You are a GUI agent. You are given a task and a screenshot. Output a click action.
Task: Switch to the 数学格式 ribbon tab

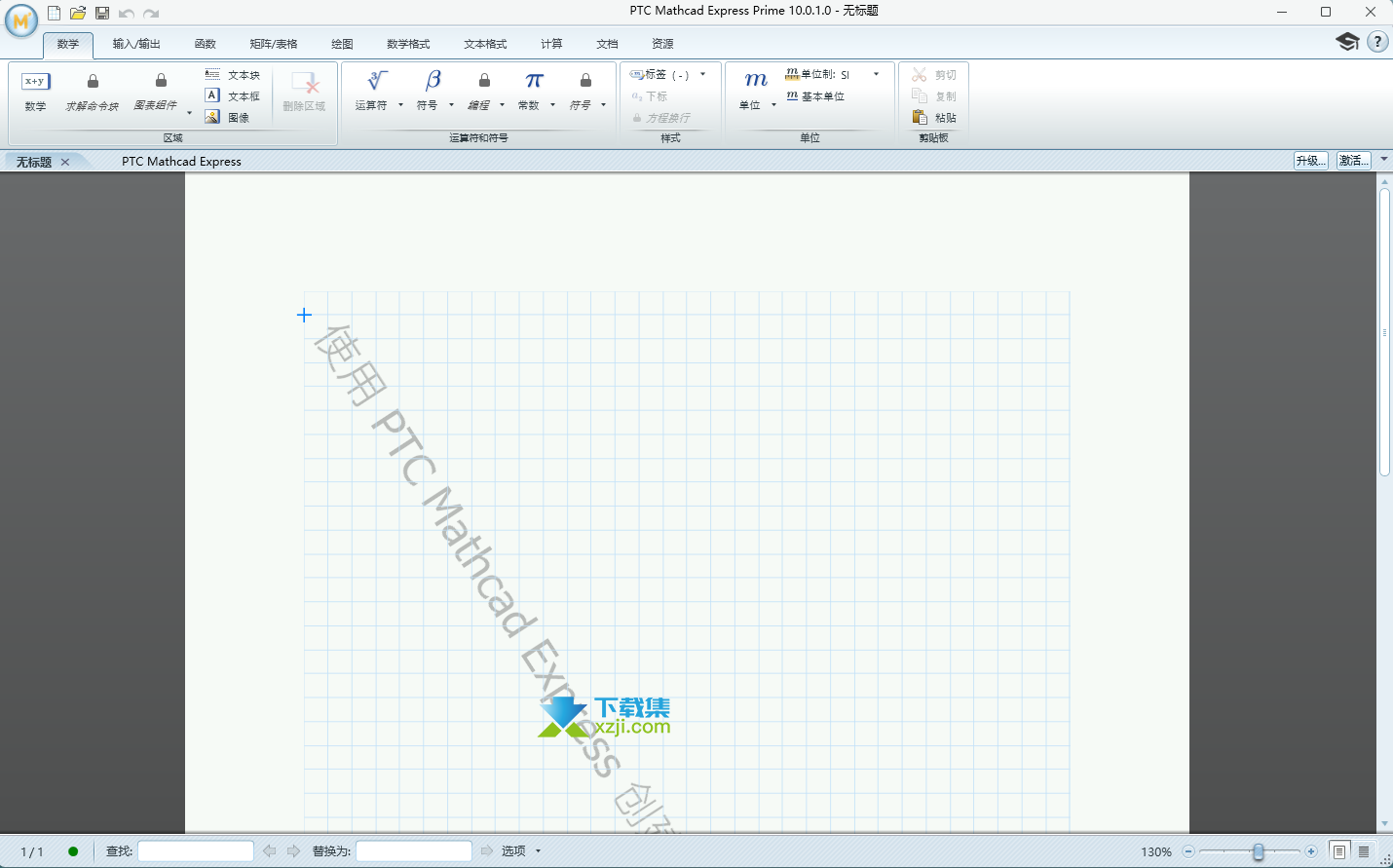(408, 44)
